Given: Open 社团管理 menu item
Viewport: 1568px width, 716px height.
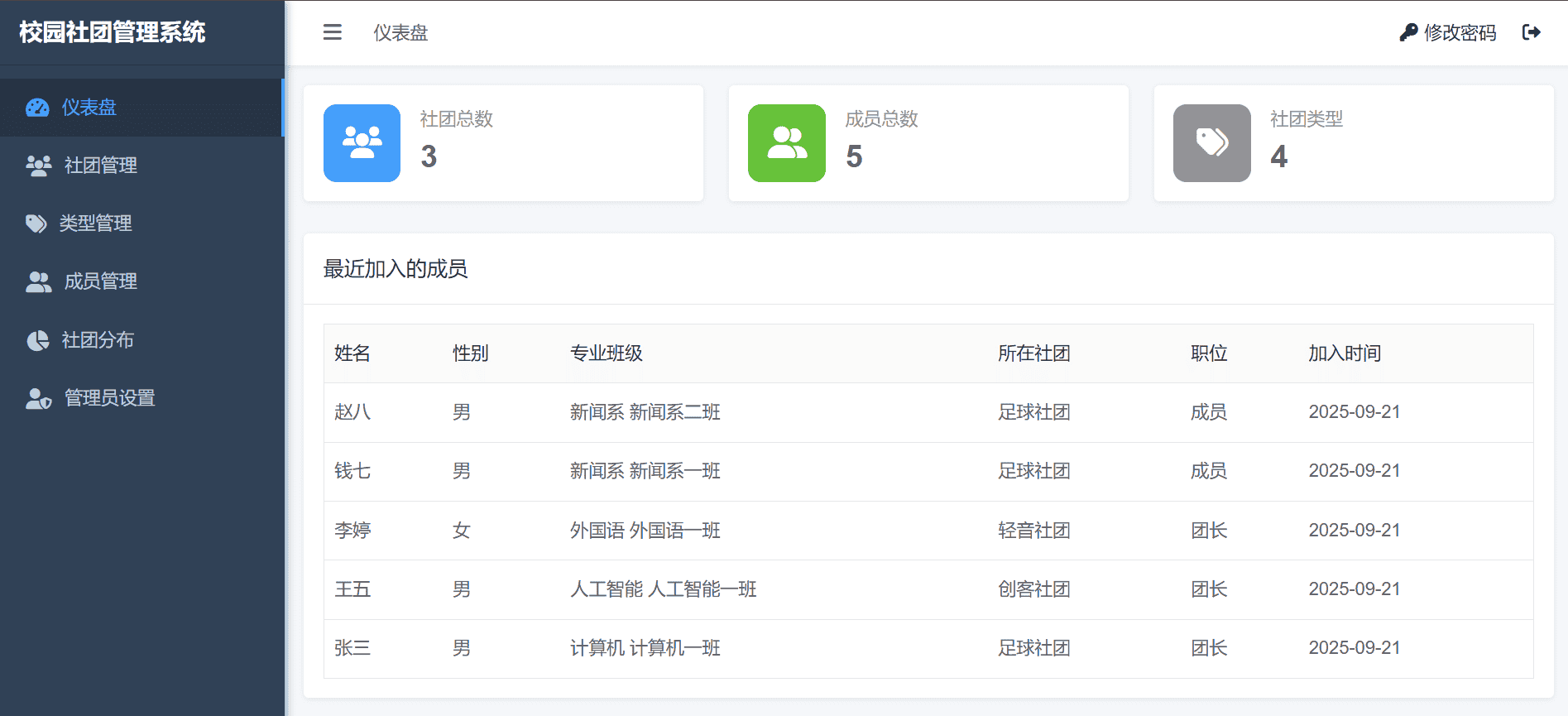Looking at the screenshot, I should pos(100,166).
